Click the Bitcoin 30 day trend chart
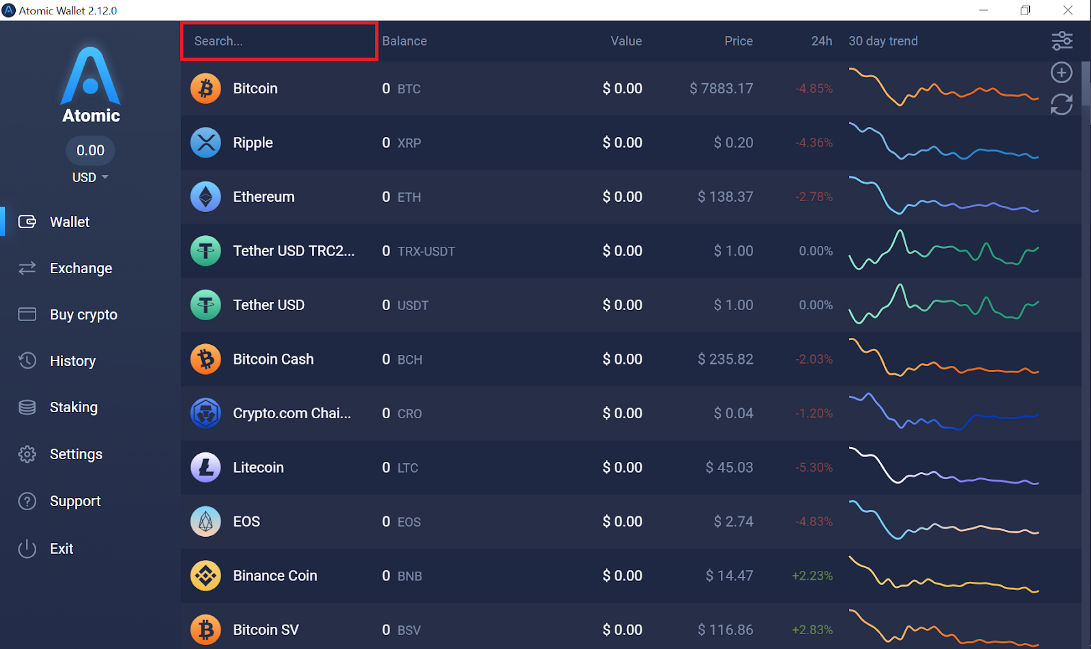The image size is (1091, 649). pyautogui.click(x=943, y=88)
